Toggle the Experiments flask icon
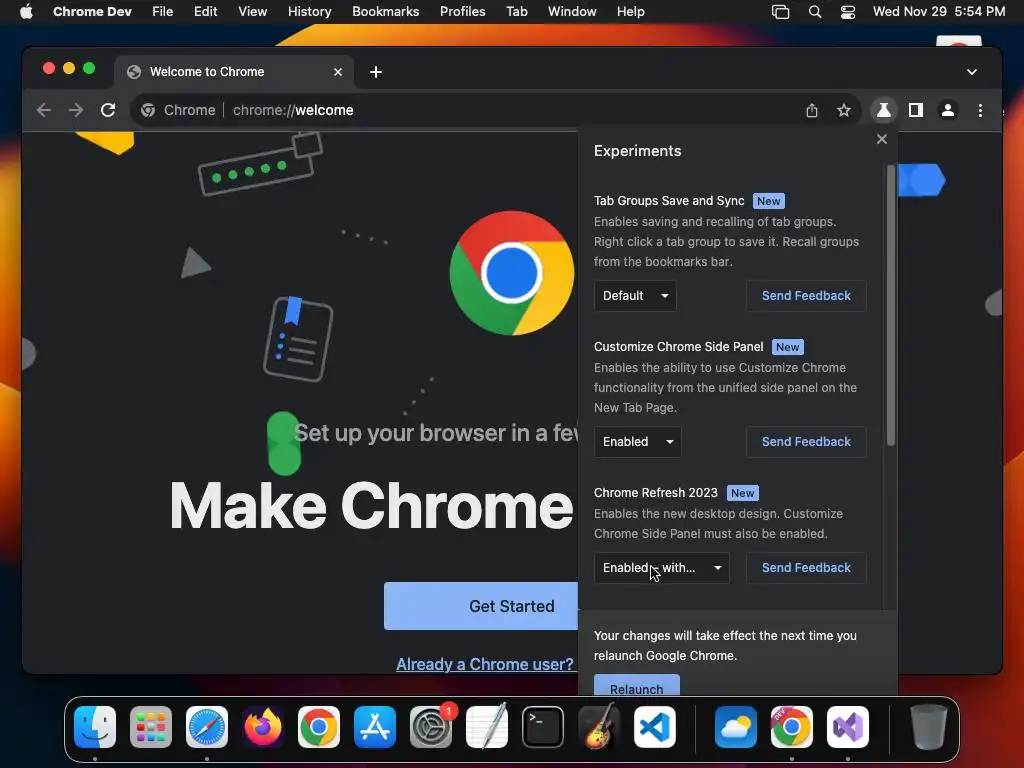 (884, 110)
